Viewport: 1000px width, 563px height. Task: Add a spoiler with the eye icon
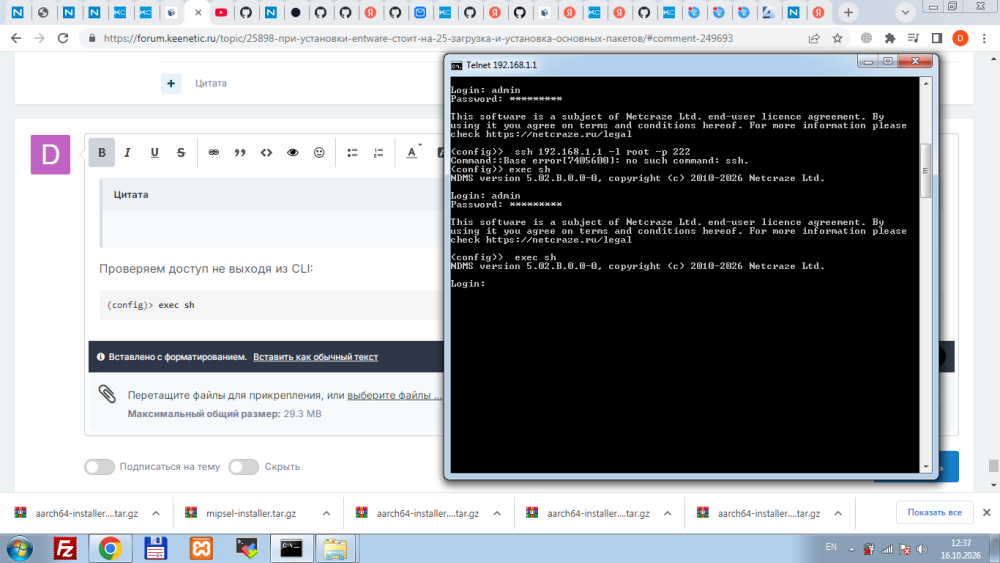(293, 152)
